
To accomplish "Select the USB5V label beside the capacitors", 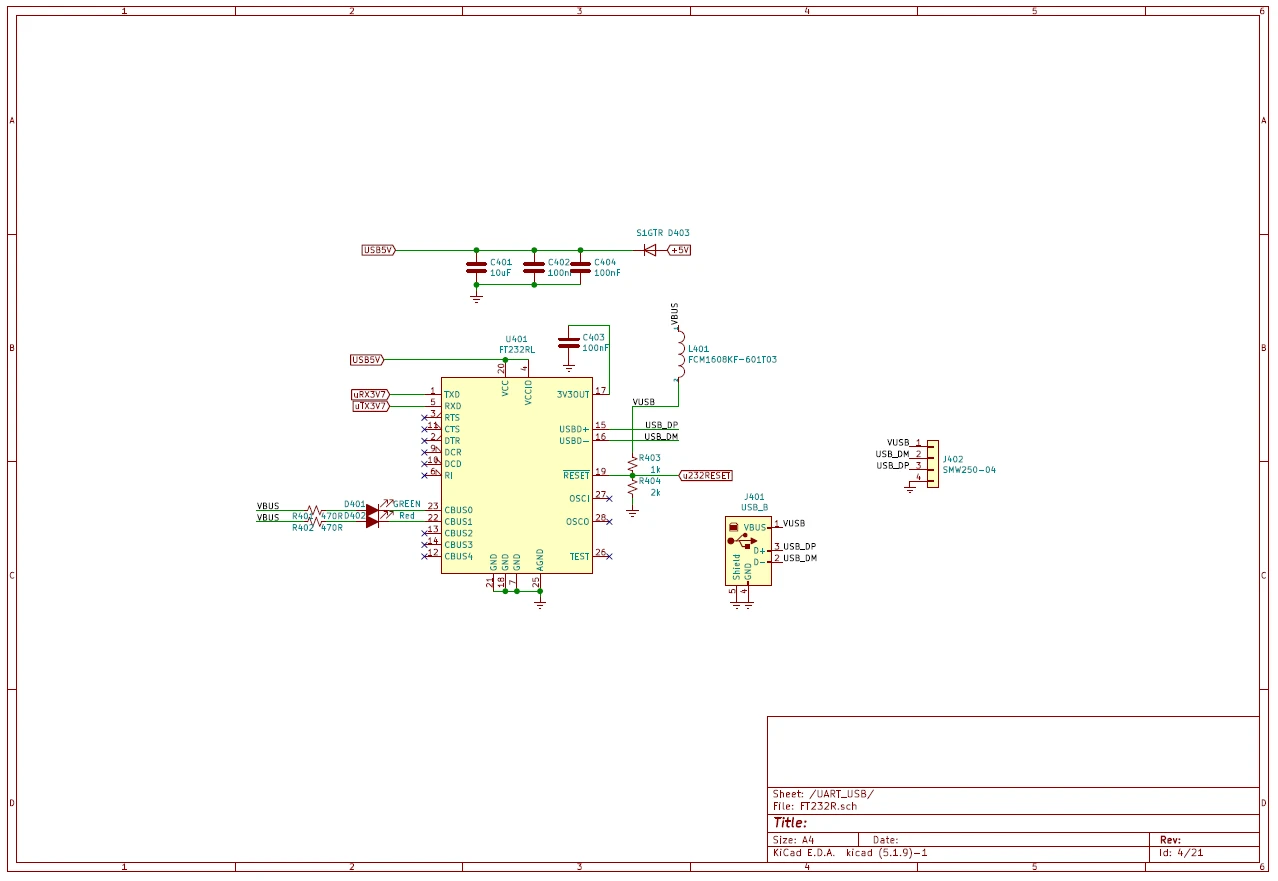I will point(378,250).
